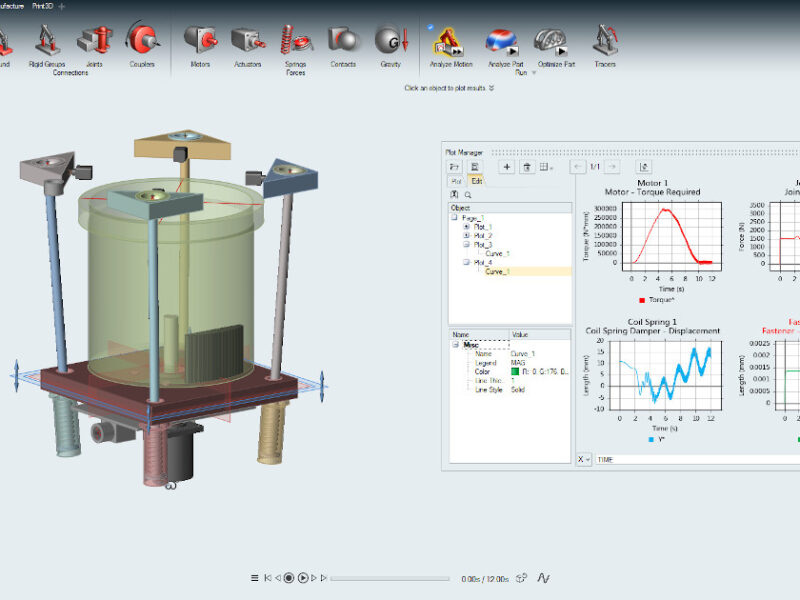Viewport: 800px width, 600px height.
Task: Launch the Analyze Motion tool
Action: click(x=449, y=42)
